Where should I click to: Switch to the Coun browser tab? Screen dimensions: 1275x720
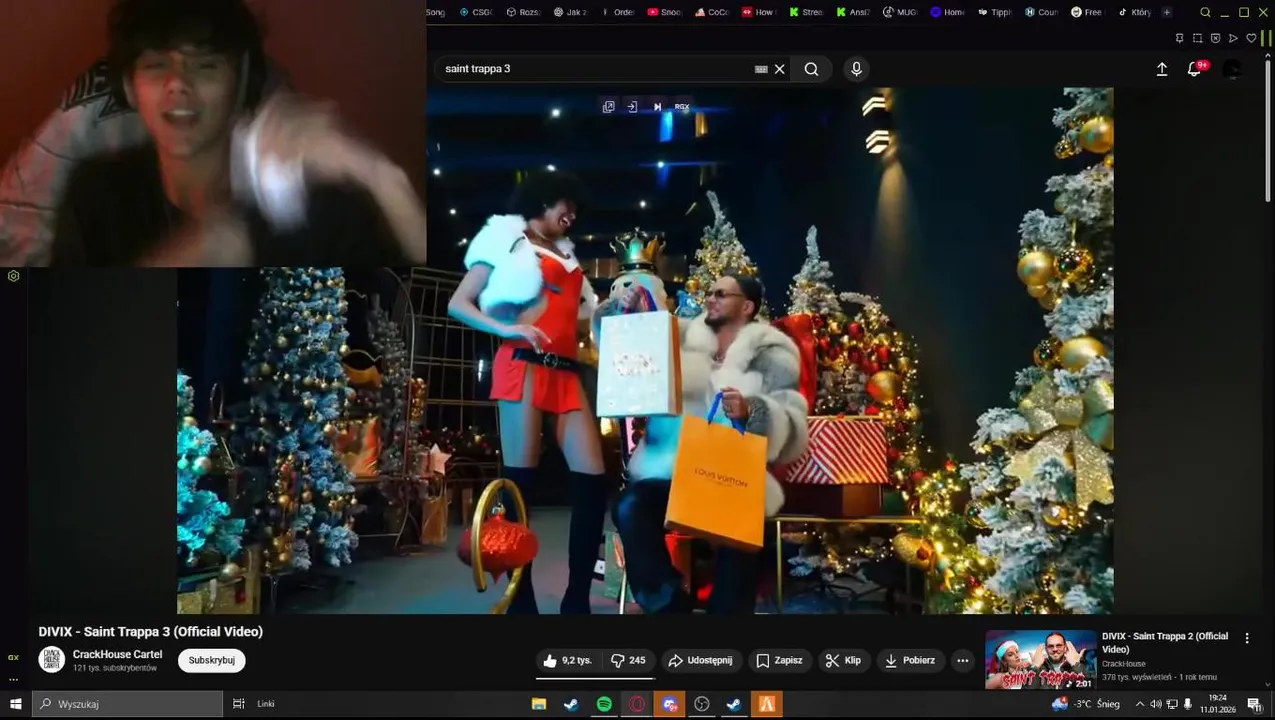[1041, 12]
